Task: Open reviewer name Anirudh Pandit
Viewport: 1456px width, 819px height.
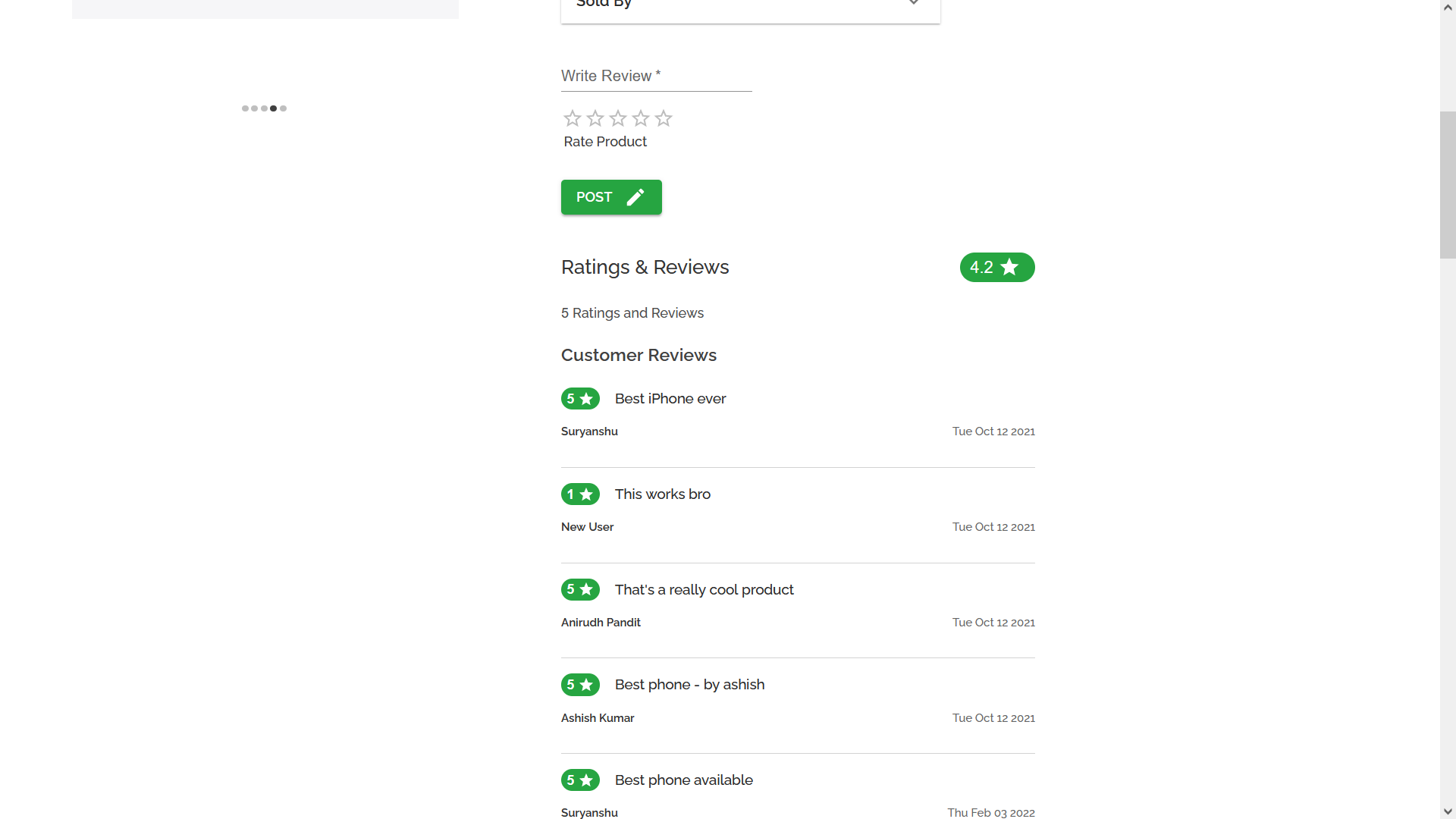Action: tap(601, 623)
